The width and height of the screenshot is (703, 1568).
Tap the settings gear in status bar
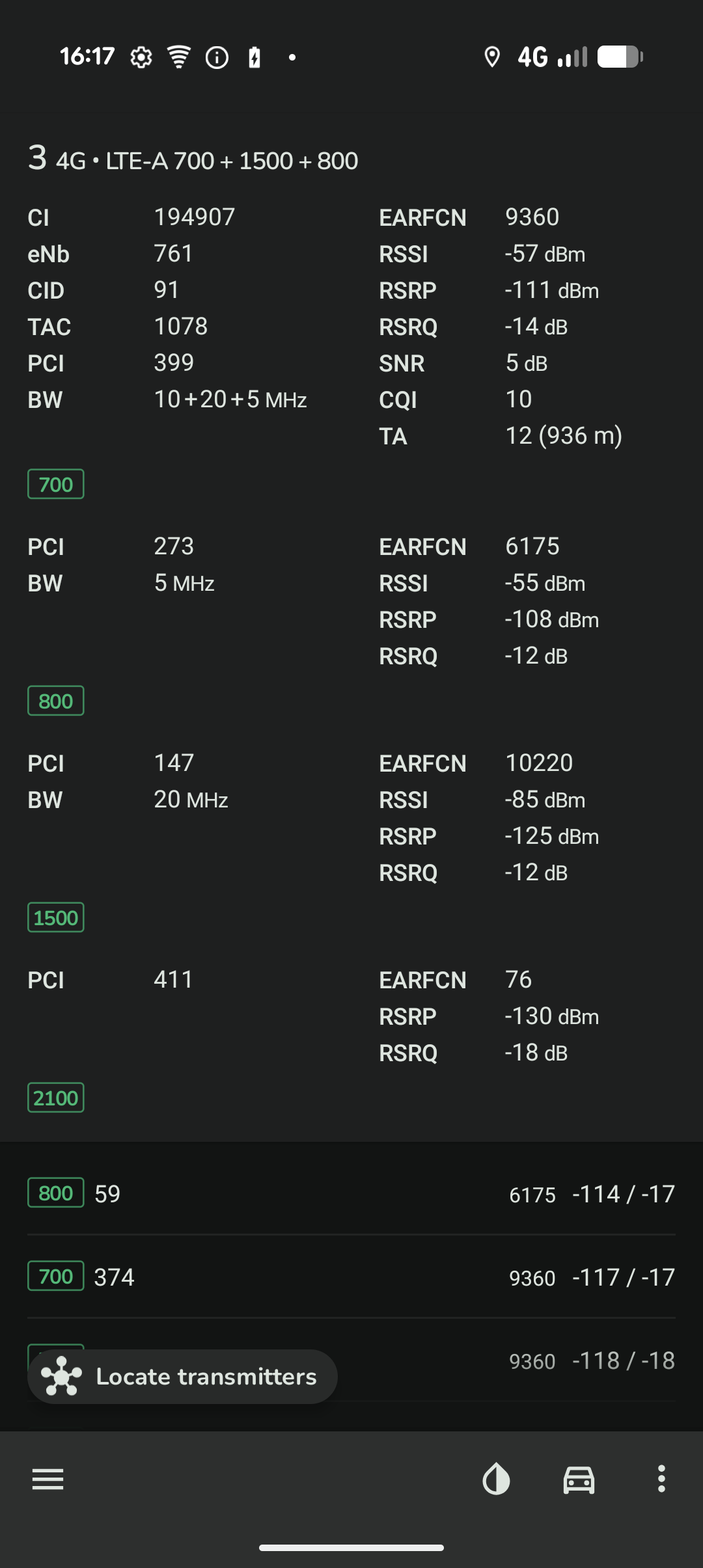coord(141,57)
